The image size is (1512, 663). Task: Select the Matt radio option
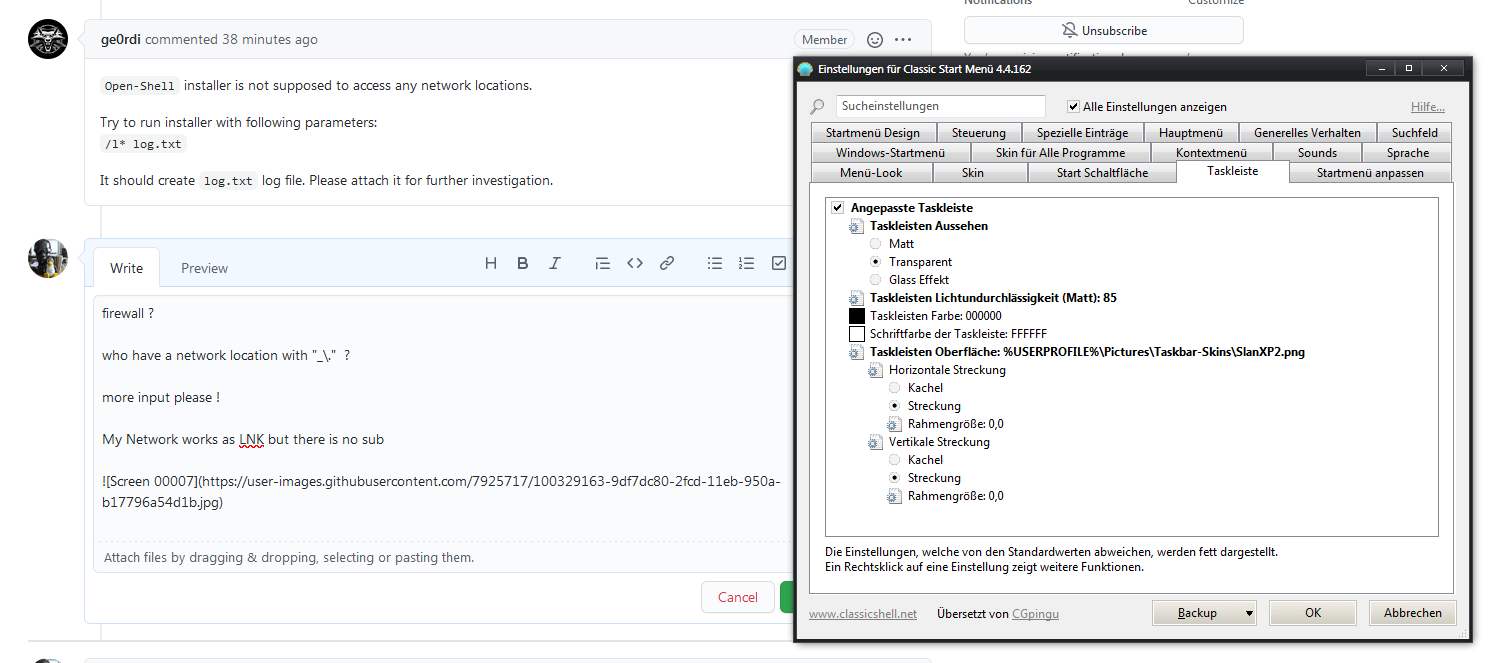(876, 244)
